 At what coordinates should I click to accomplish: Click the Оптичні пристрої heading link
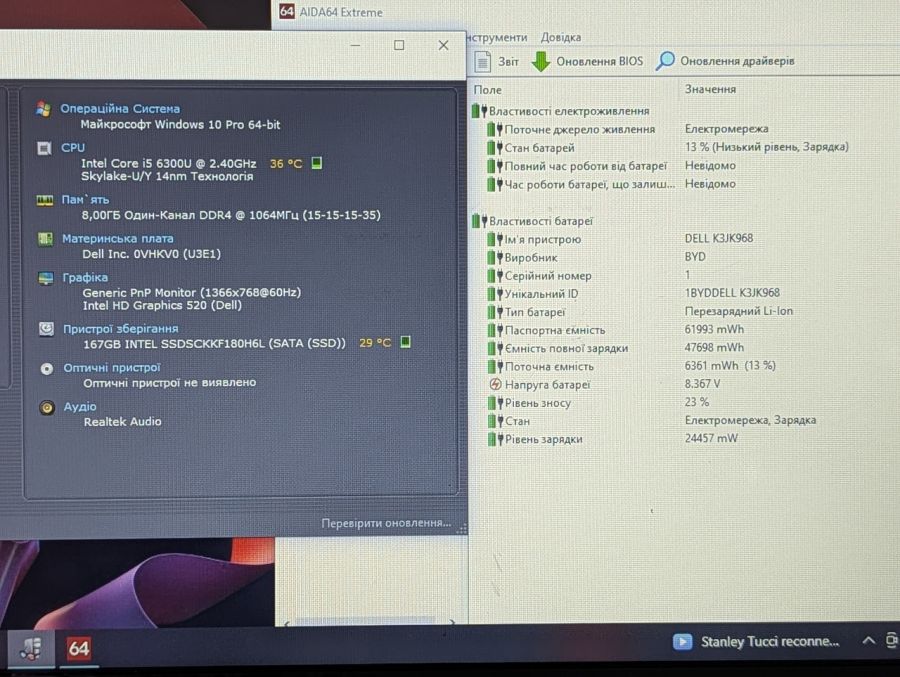(x=112, y=367)
